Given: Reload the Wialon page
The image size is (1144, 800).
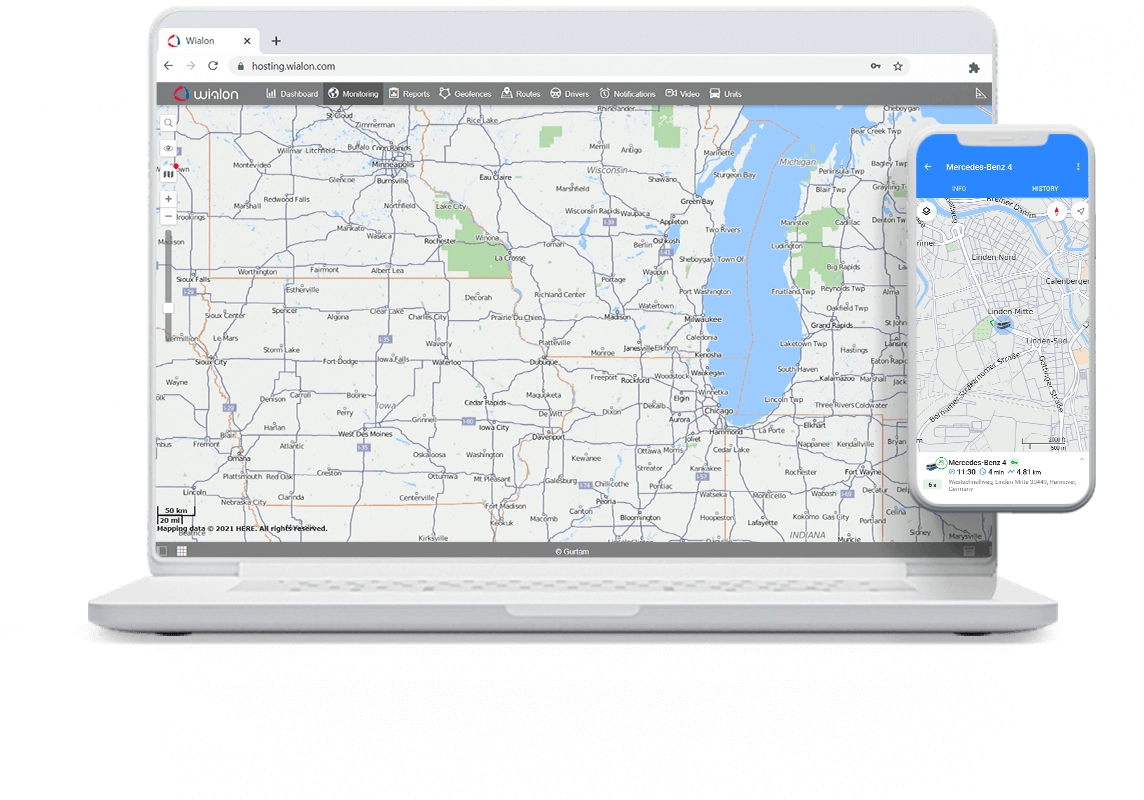Looking at the screenshot, I should pyautogui.click(x=213, y=66).
